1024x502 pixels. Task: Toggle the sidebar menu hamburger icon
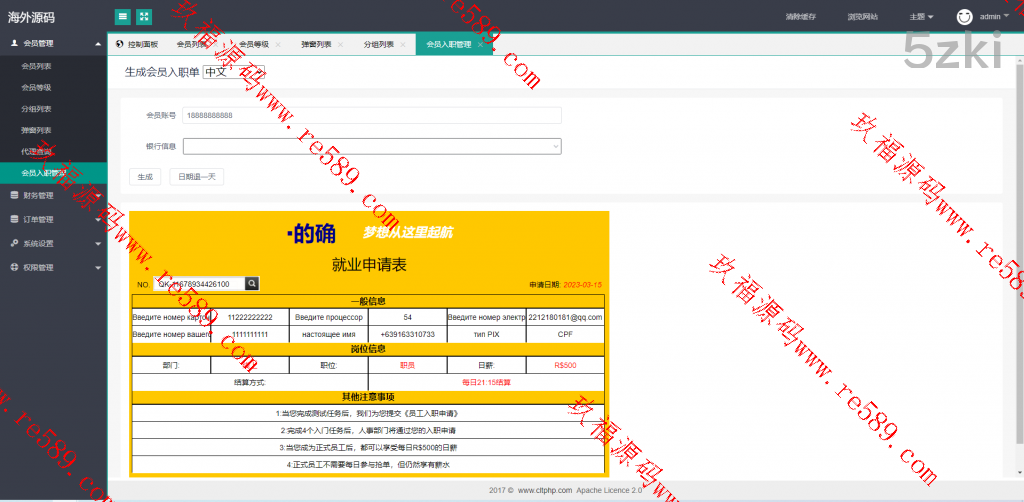(x=122, y=17)
